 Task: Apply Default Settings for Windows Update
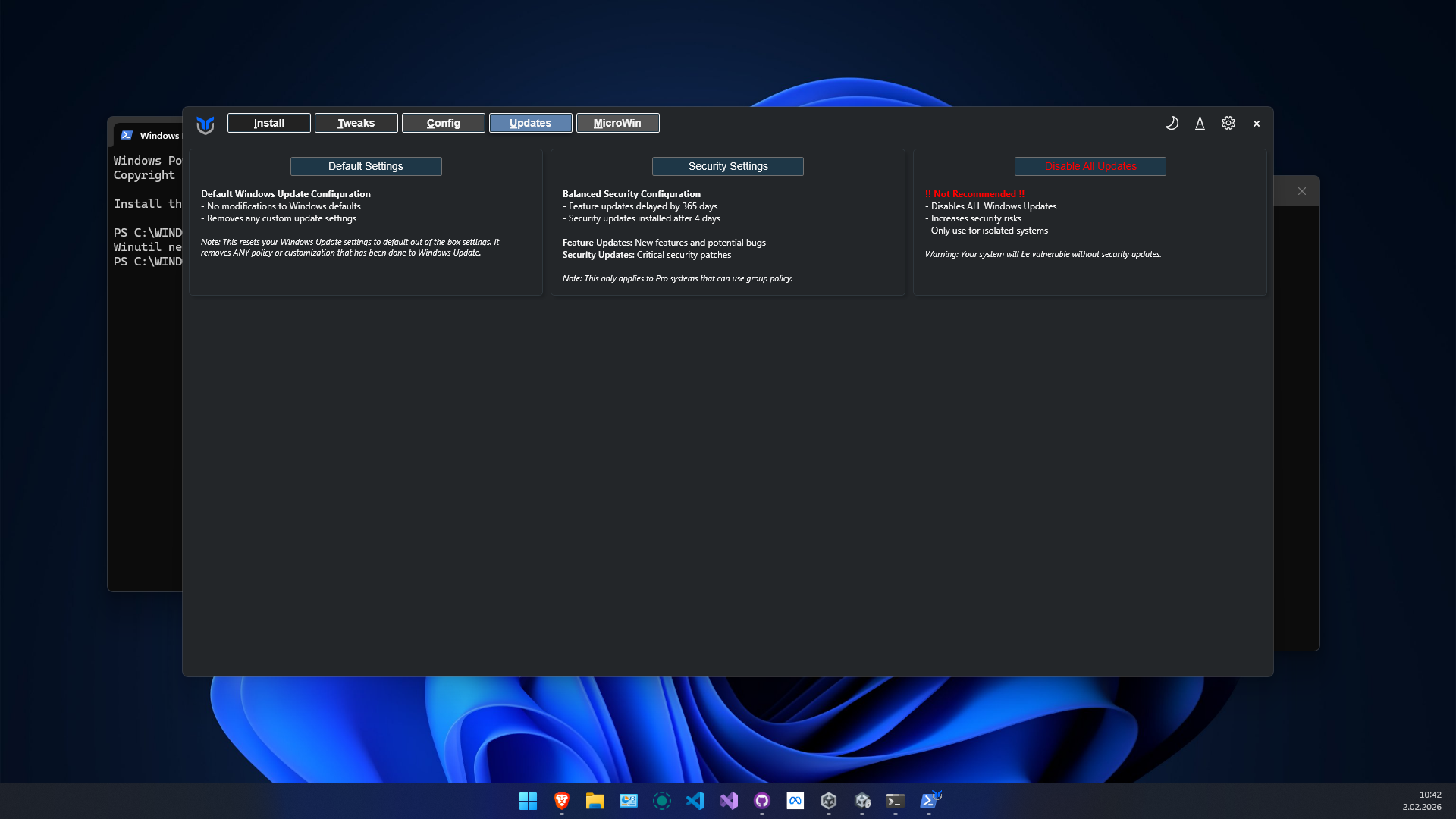[366, 166]
